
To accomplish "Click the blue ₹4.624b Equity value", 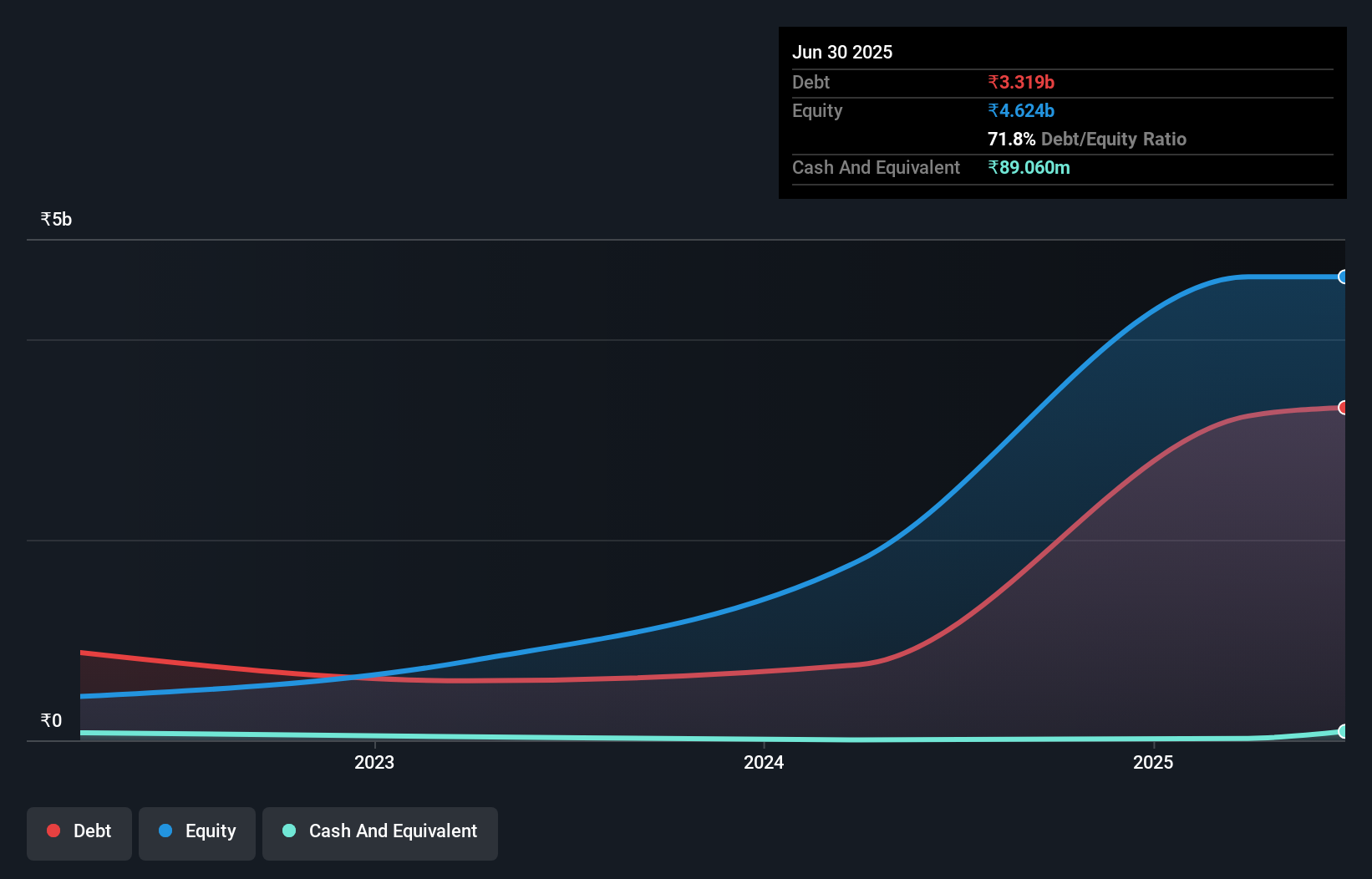I will pyautogui.click(x=1020, y=110).
